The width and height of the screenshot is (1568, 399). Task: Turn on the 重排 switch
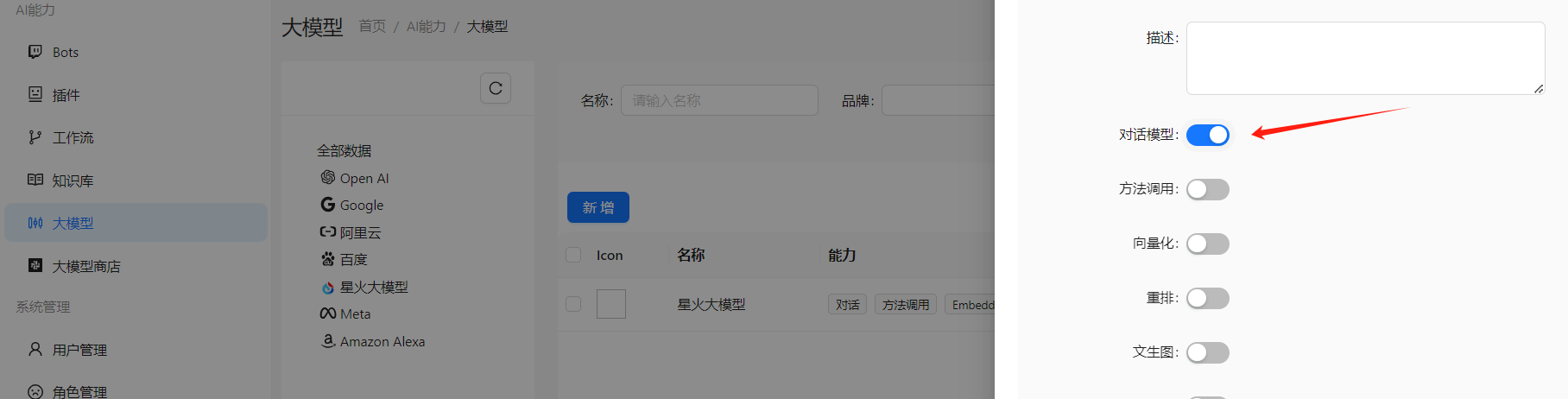pyautogui.click(x=1207, y=298)
